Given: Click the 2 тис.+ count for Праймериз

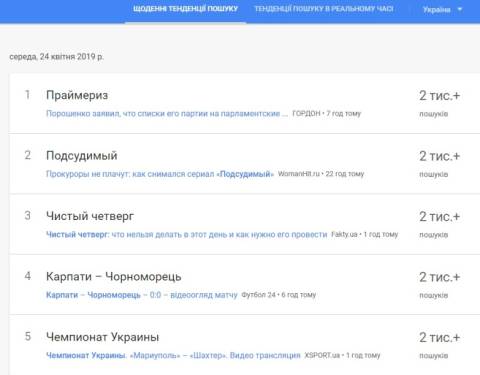Looking at the screenshot, I should (x=440, y=96).
